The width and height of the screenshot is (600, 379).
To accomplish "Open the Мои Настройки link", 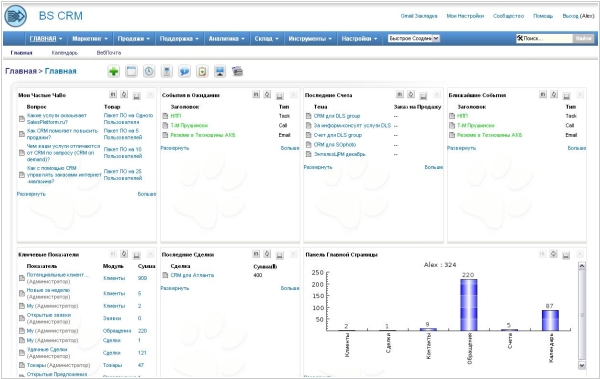I will pyautogui.click(x=465, y=16).
